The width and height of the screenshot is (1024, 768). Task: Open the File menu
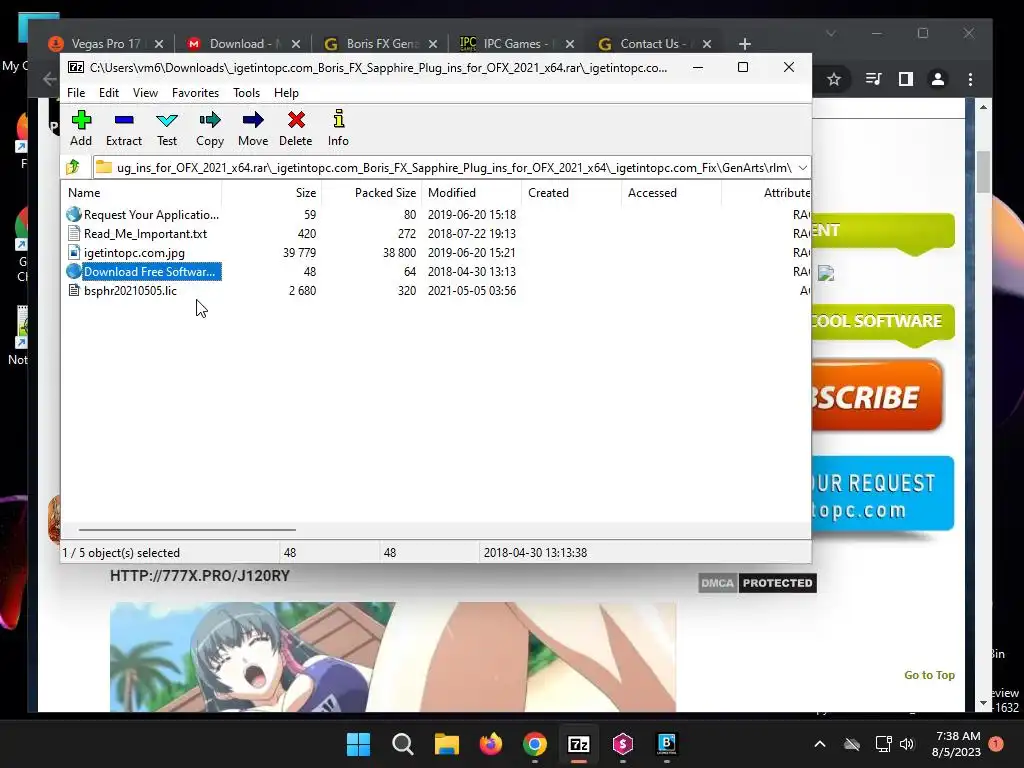(76, 93)
